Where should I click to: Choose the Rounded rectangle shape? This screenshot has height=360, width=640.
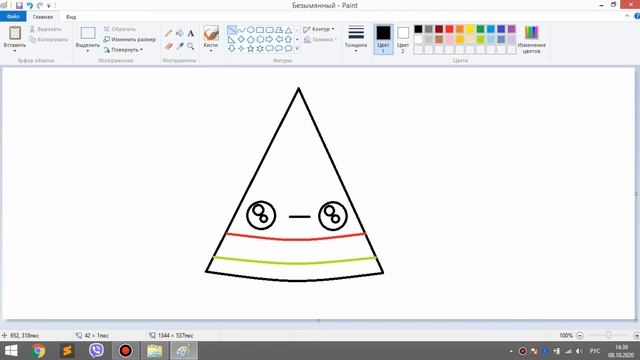pos(269,30)
